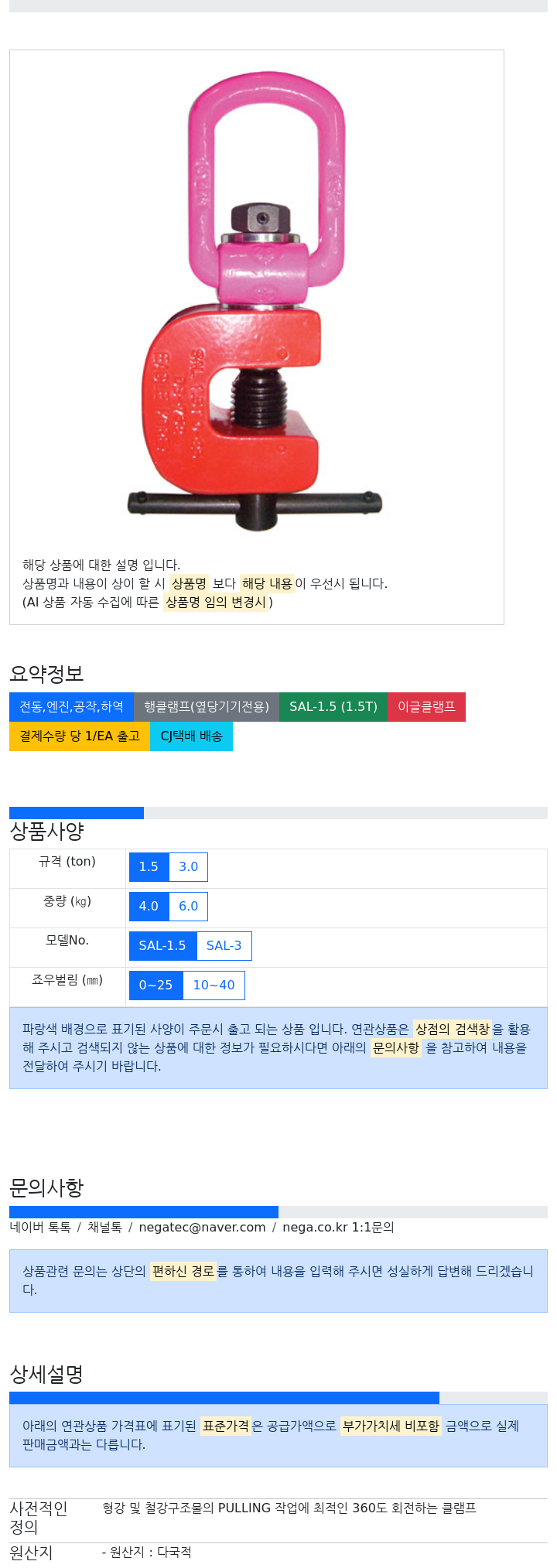Viewport: 557px width, 1568px height.
Task: Click the red 이글클램프 brand tag
Action: tap(427, 707)
